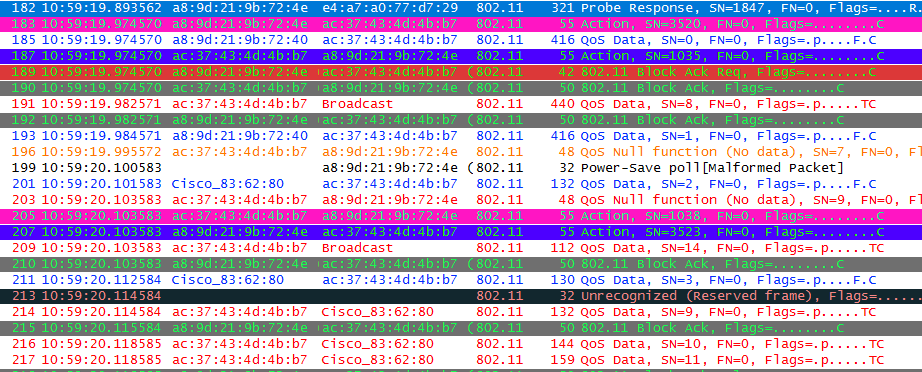Select packet 203 QoS Null function SN=9 row
Image resolution: width=922 pixels, height=372 pixels.
(461, 200)
